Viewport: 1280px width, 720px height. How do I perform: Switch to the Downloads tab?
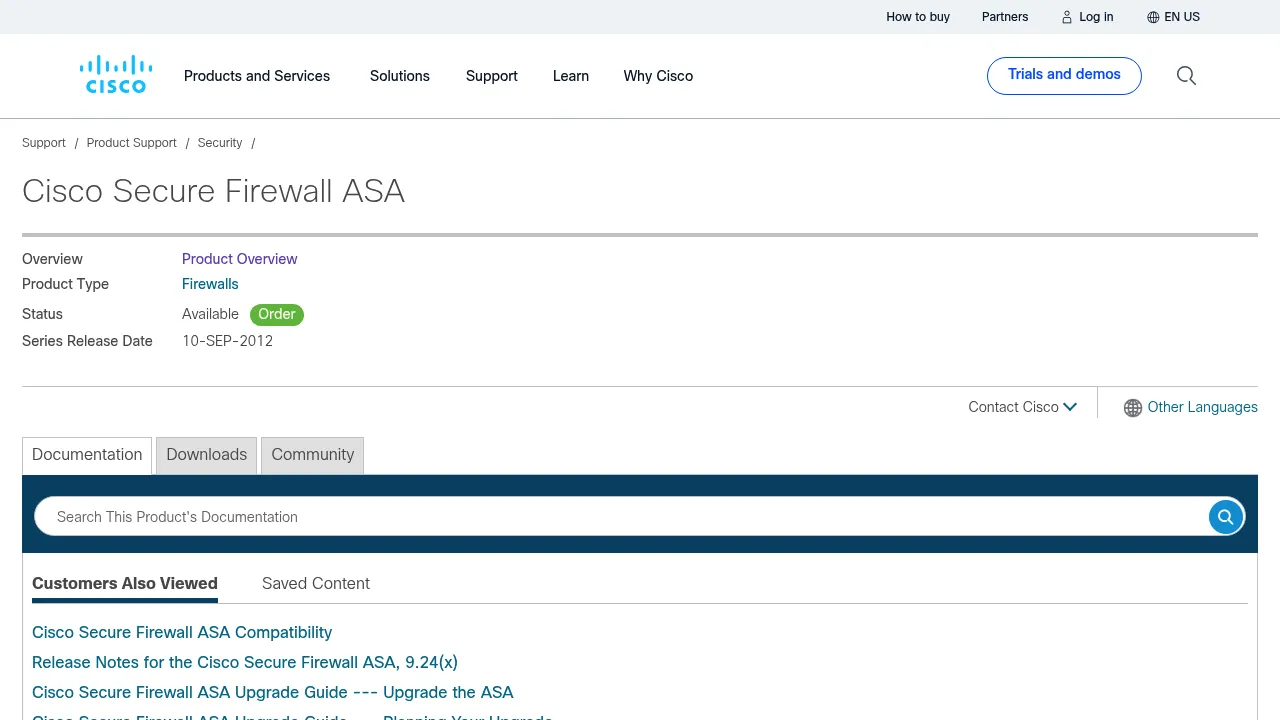(207, 455)
